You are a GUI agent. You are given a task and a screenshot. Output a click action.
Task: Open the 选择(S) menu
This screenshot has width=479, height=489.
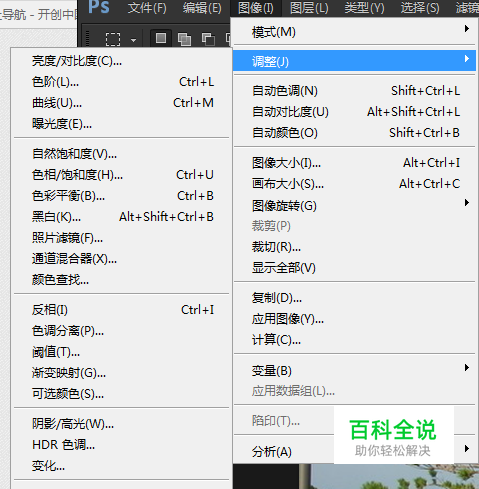[x=420, y=7]
